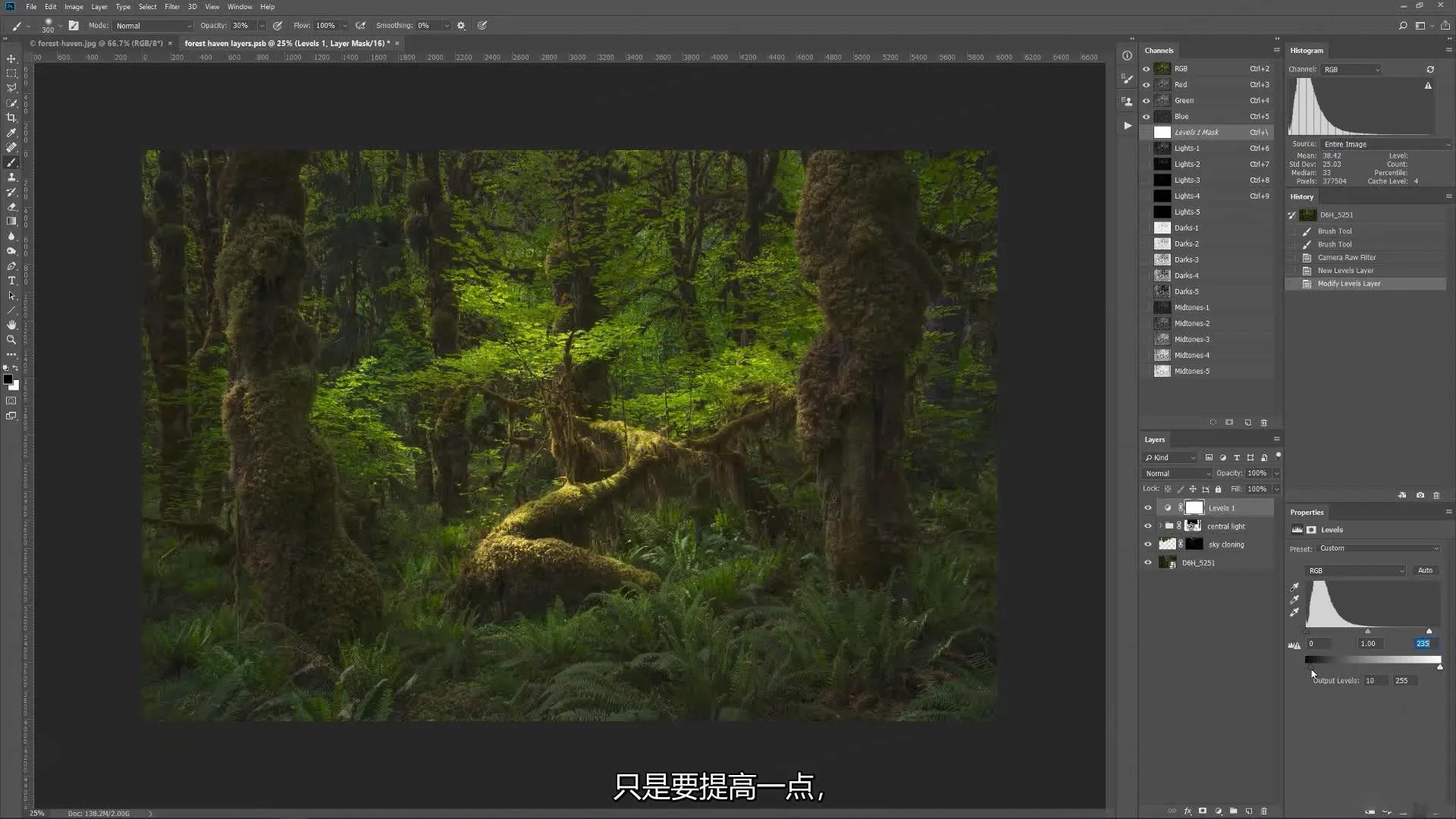Image resolution: width=1456 pixels, height=819 pixels.
Task: Expand the Blend Mode dropdown in Layers
Action: (x=1177, y=473)
